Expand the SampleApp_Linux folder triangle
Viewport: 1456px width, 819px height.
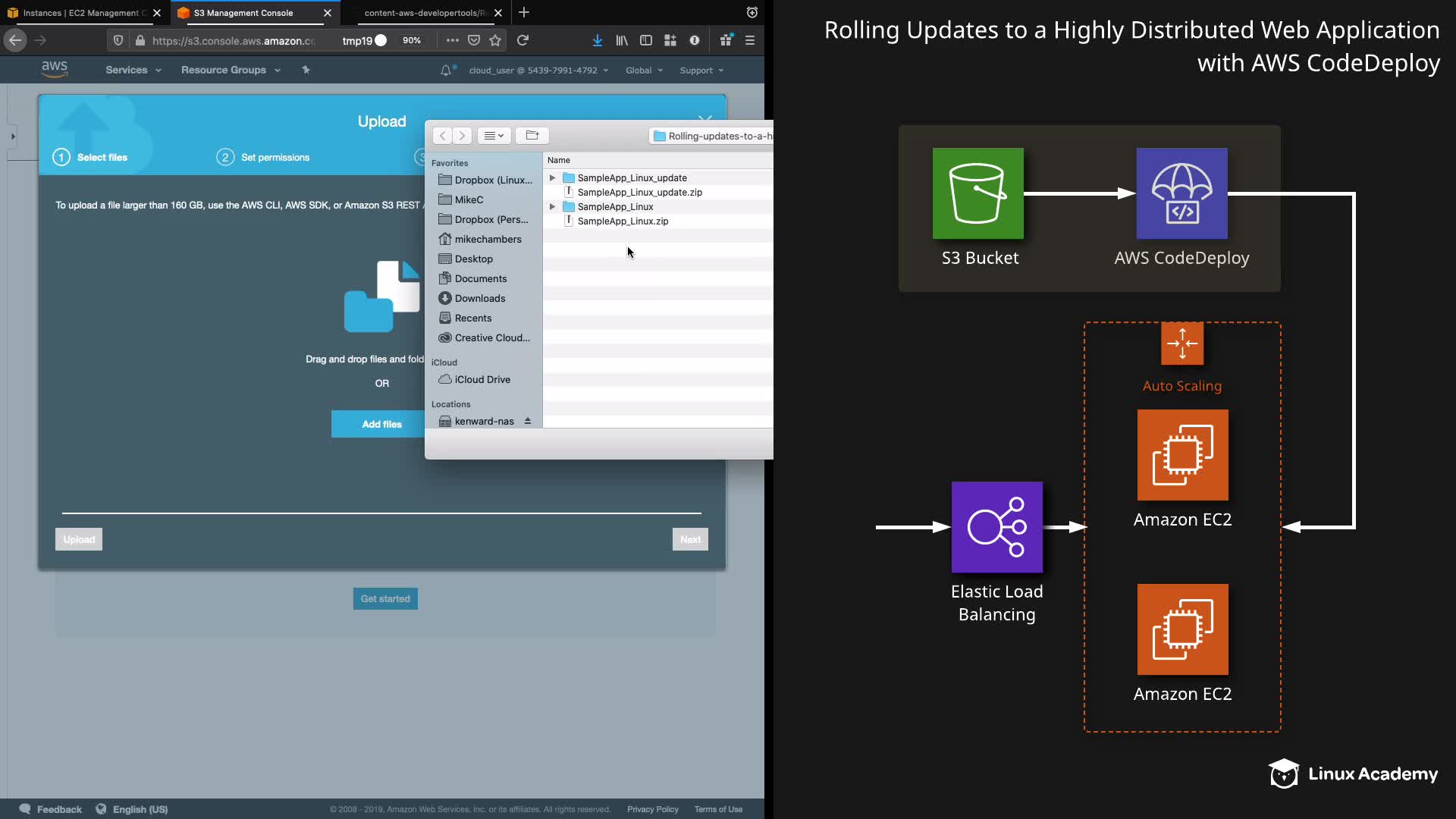click(x=552, y=207)
